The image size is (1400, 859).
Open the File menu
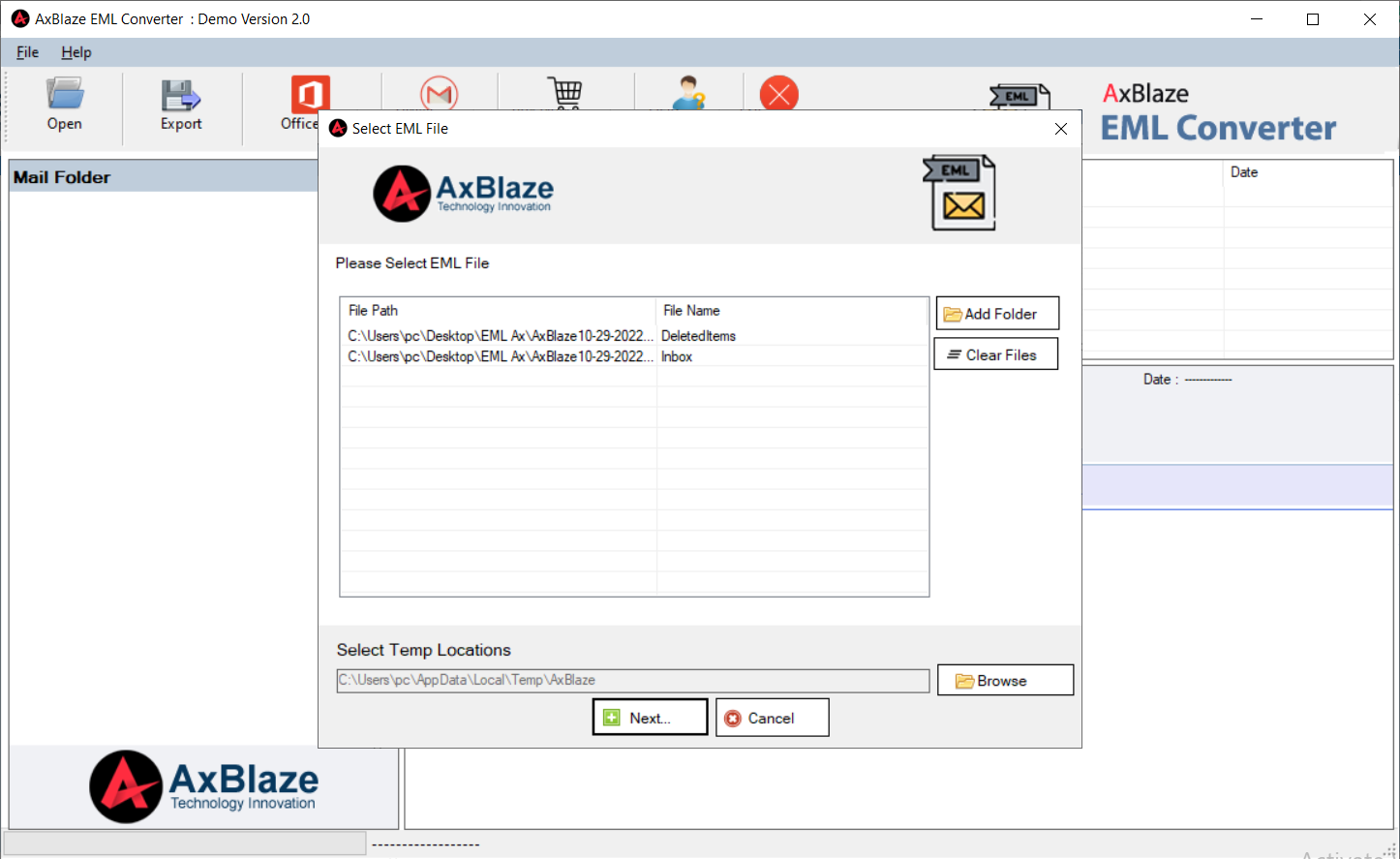point(27,52)
